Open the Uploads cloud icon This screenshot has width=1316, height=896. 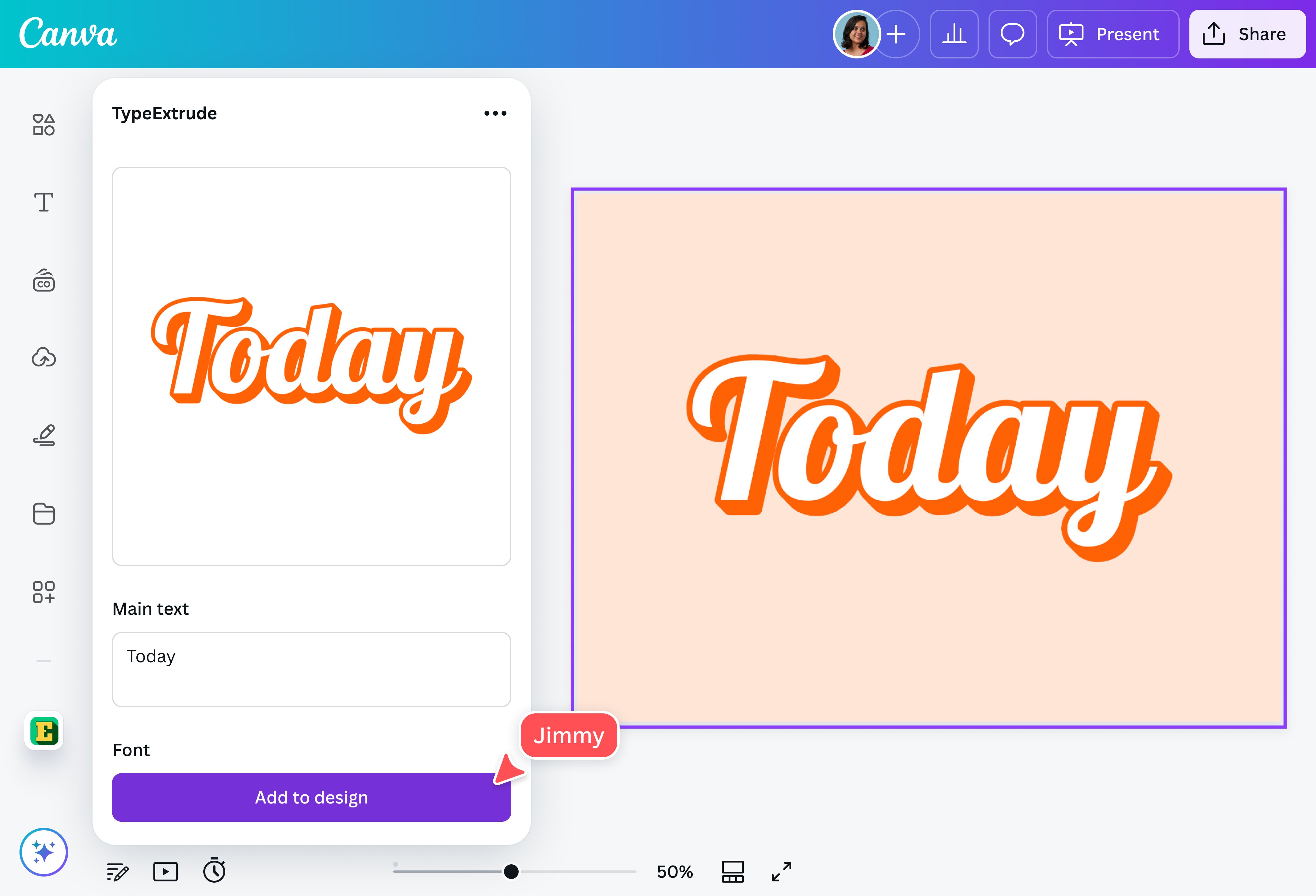(44, 357)
